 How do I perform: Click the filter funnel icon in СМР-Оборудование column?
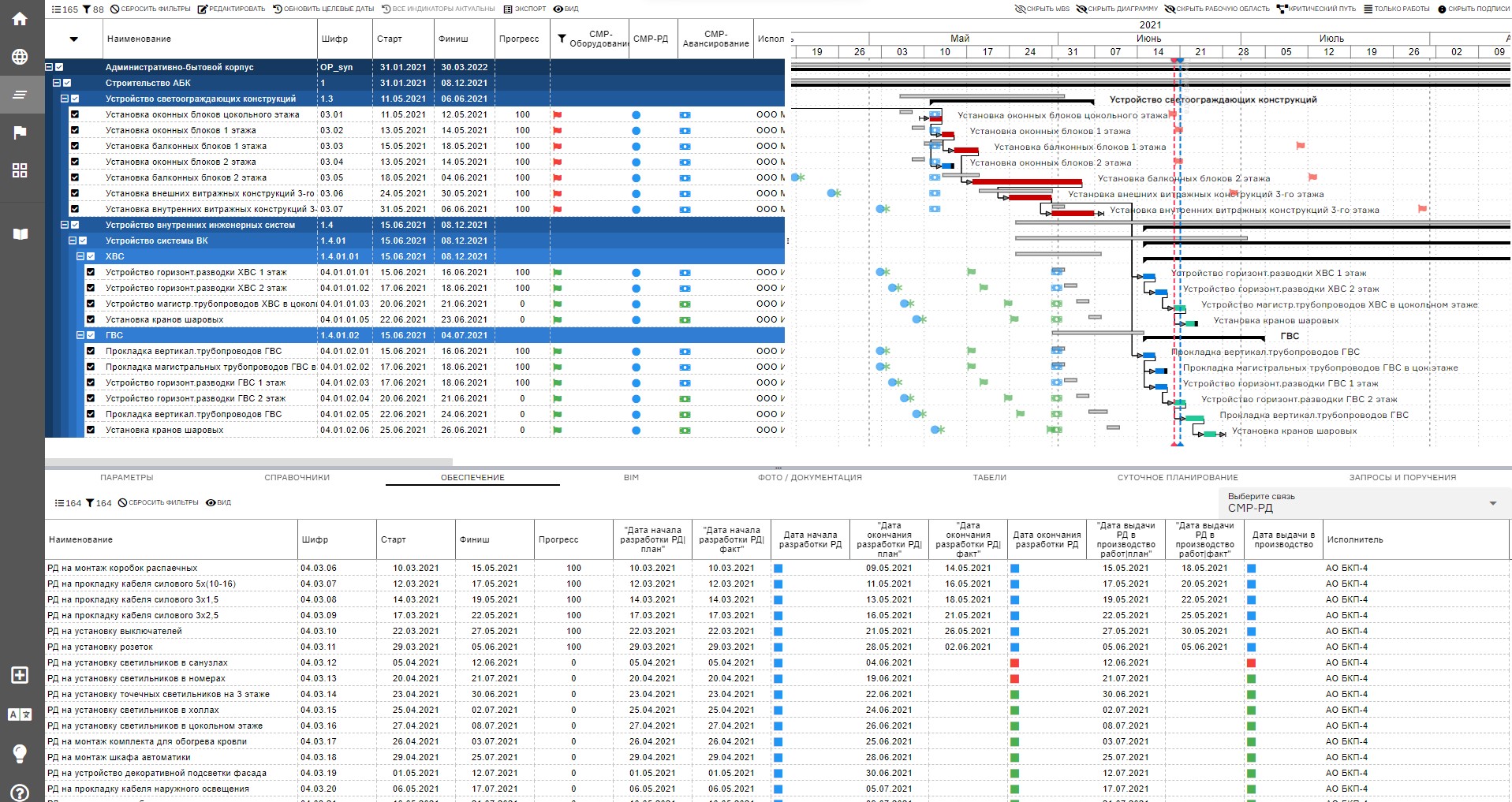click(x=562, y=39)
